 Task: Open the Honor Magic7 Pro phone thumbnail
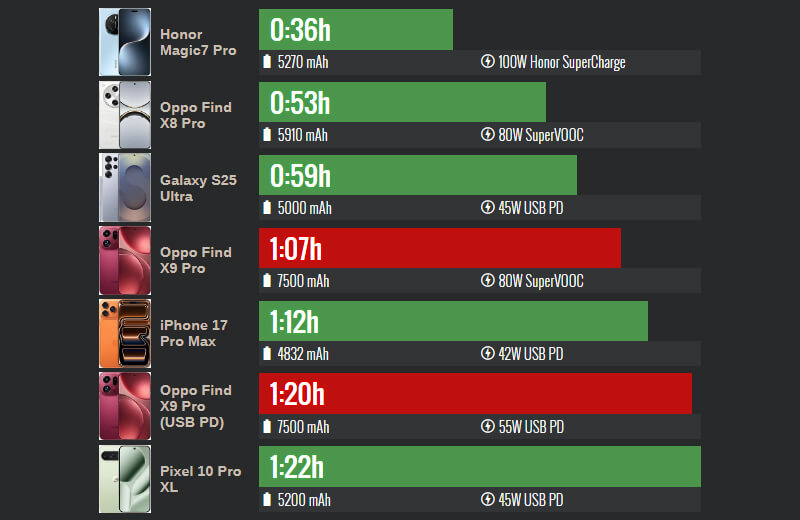point(125,42)
